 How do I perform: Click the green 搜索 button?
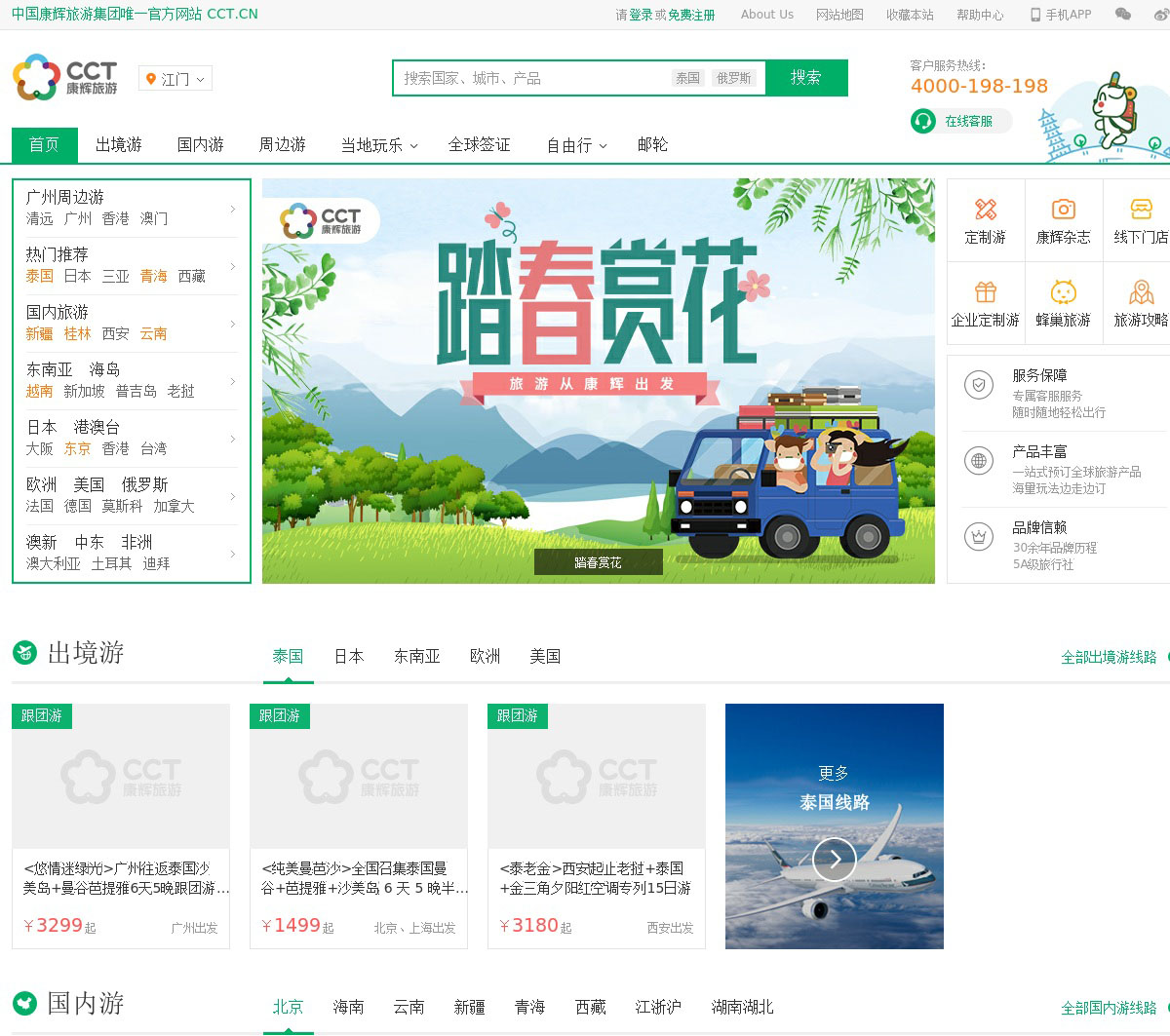tap(805, 78)
